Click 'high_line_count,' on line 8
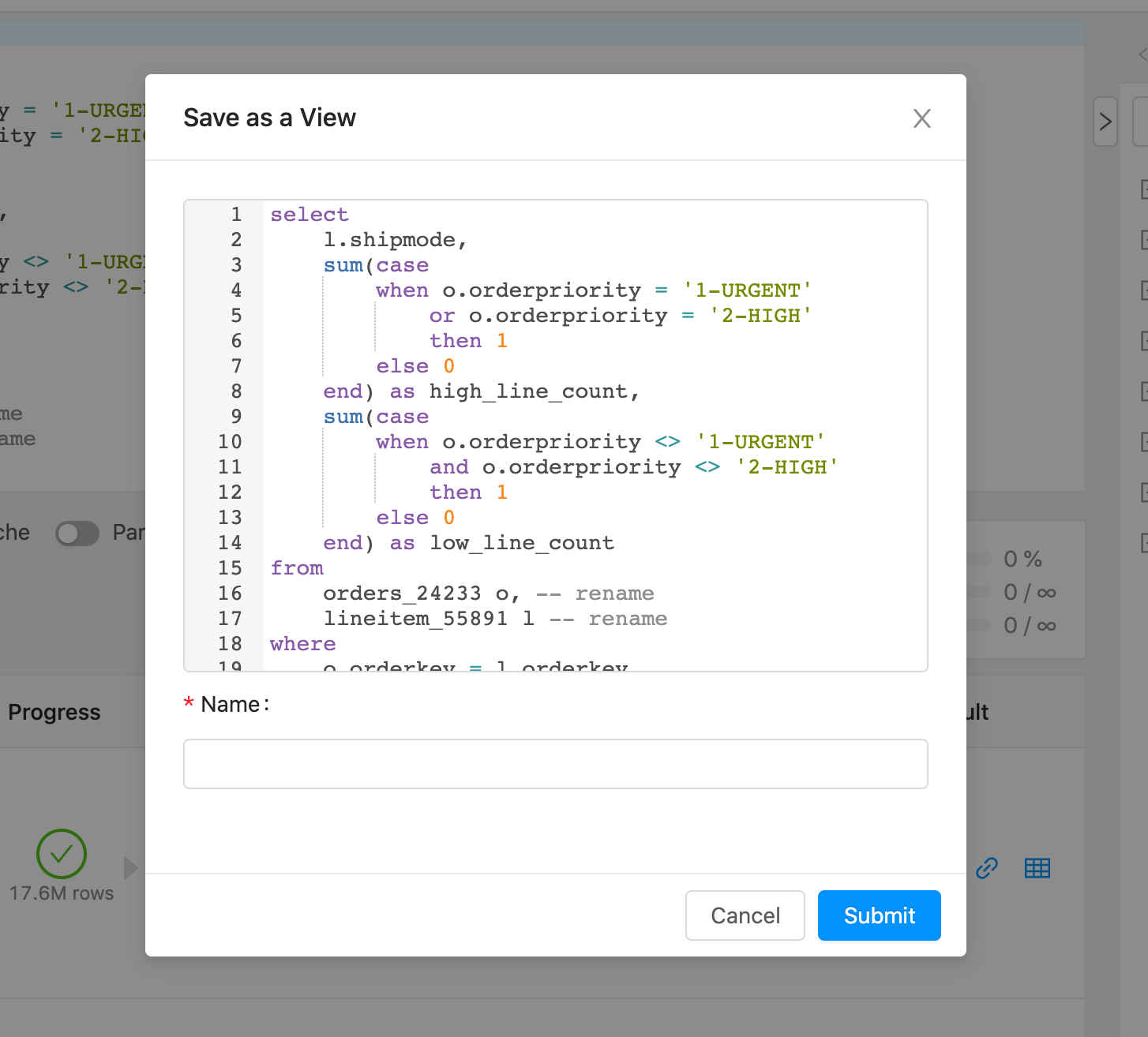The image size is (1148, 1037). point(535,391)
